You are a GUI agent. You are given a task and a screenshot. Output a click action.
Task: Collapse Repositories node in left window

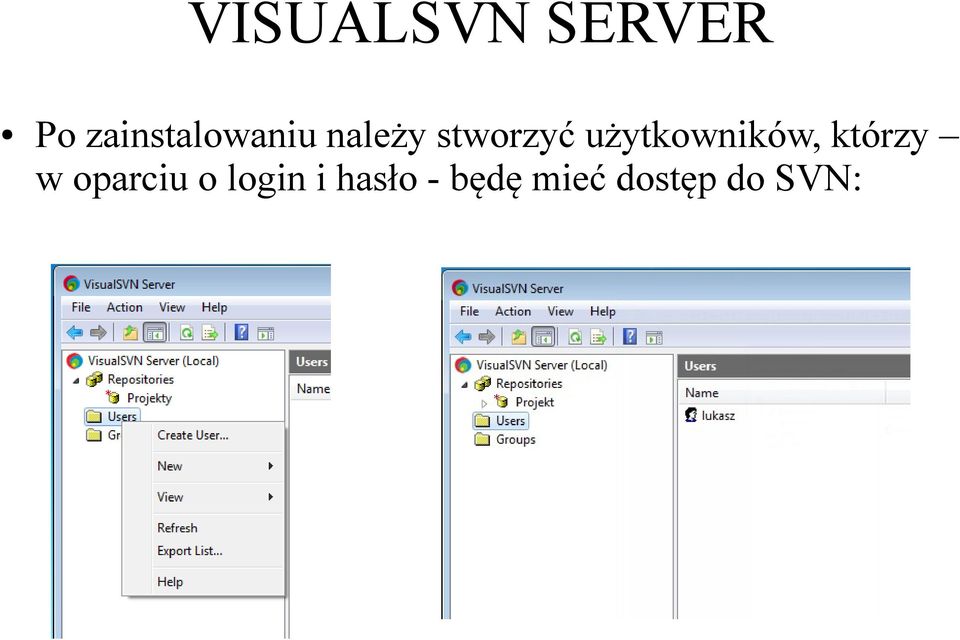tap(77, 380)
